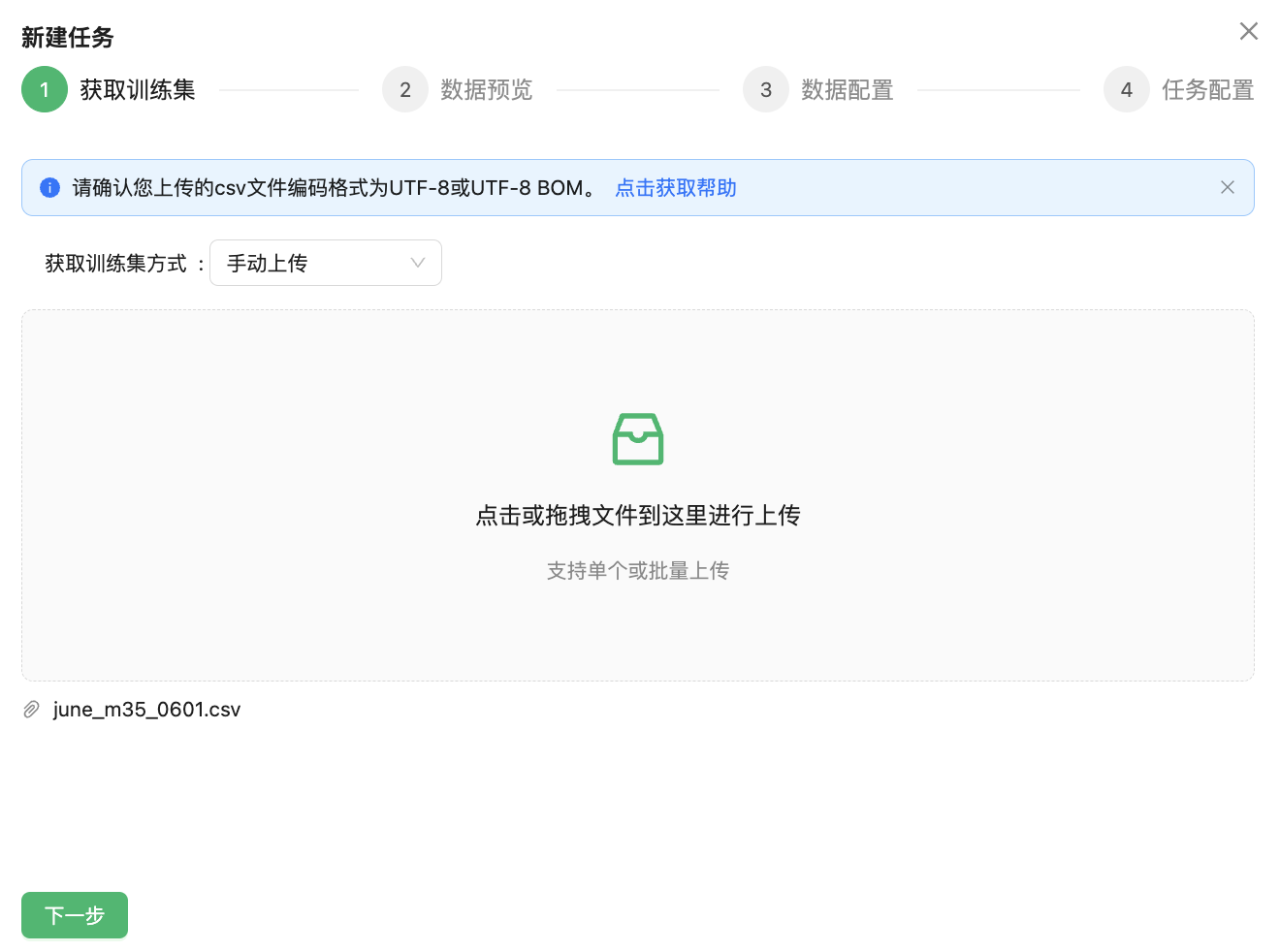Click the 点击或拖拽文件到这里进行上传 upload text

tap(637, 516)
